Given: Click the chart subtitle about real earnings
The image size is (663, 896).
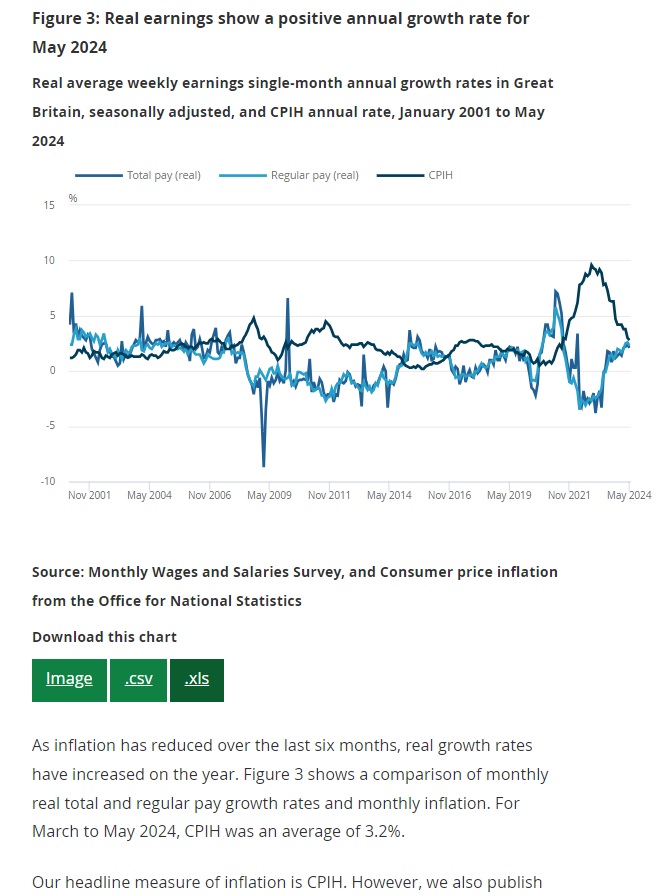Looking at the screenshot, I should pyautogui.click(x=292, y=112).
